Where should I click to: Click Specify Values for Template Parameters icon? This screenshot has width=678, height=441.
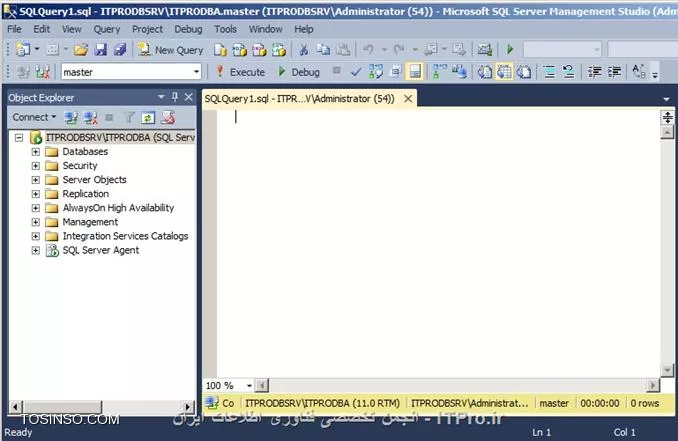pos(639,72)
